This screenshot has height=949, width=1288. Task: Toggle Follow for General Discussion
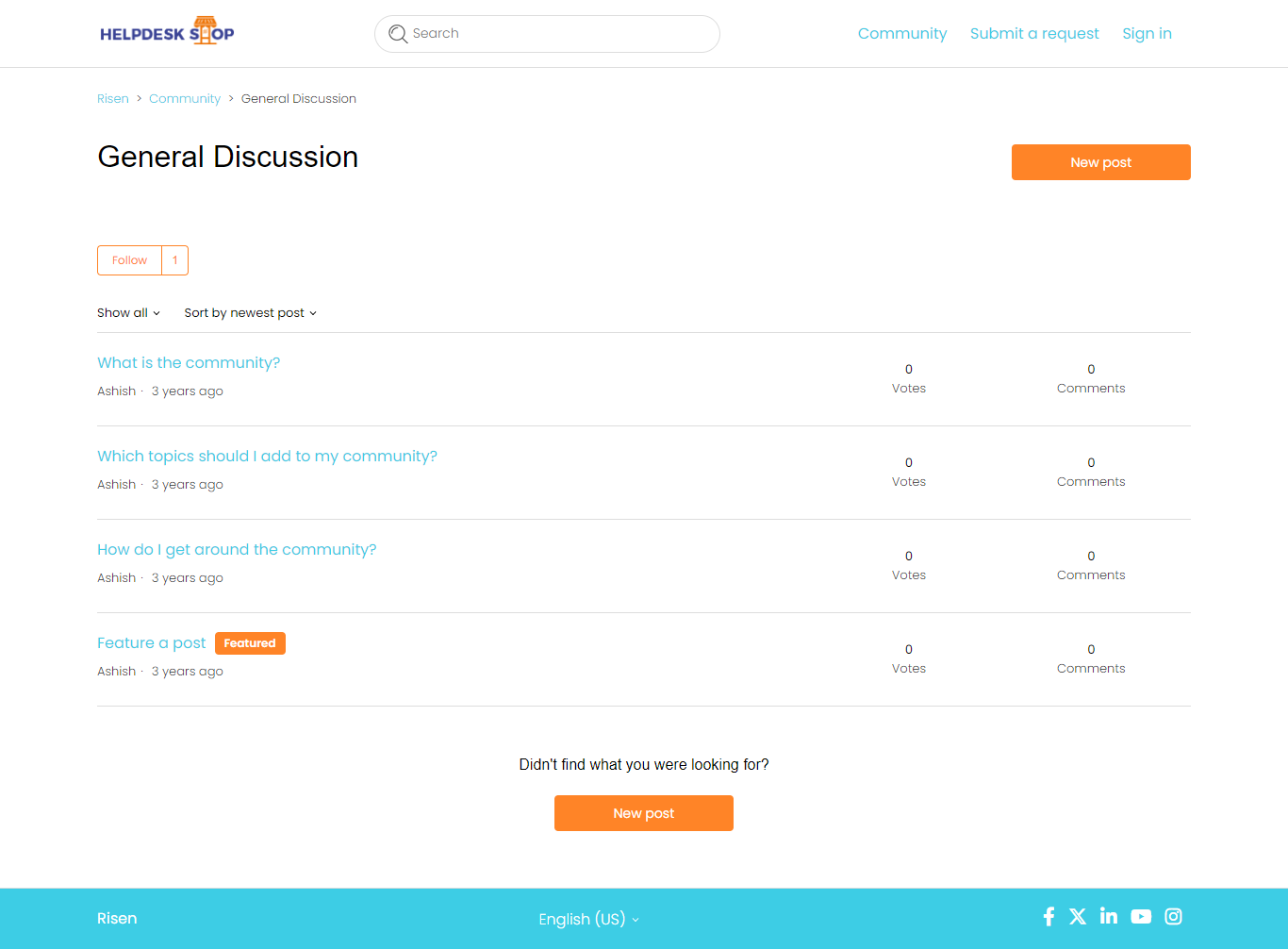[x=130, y=260]
